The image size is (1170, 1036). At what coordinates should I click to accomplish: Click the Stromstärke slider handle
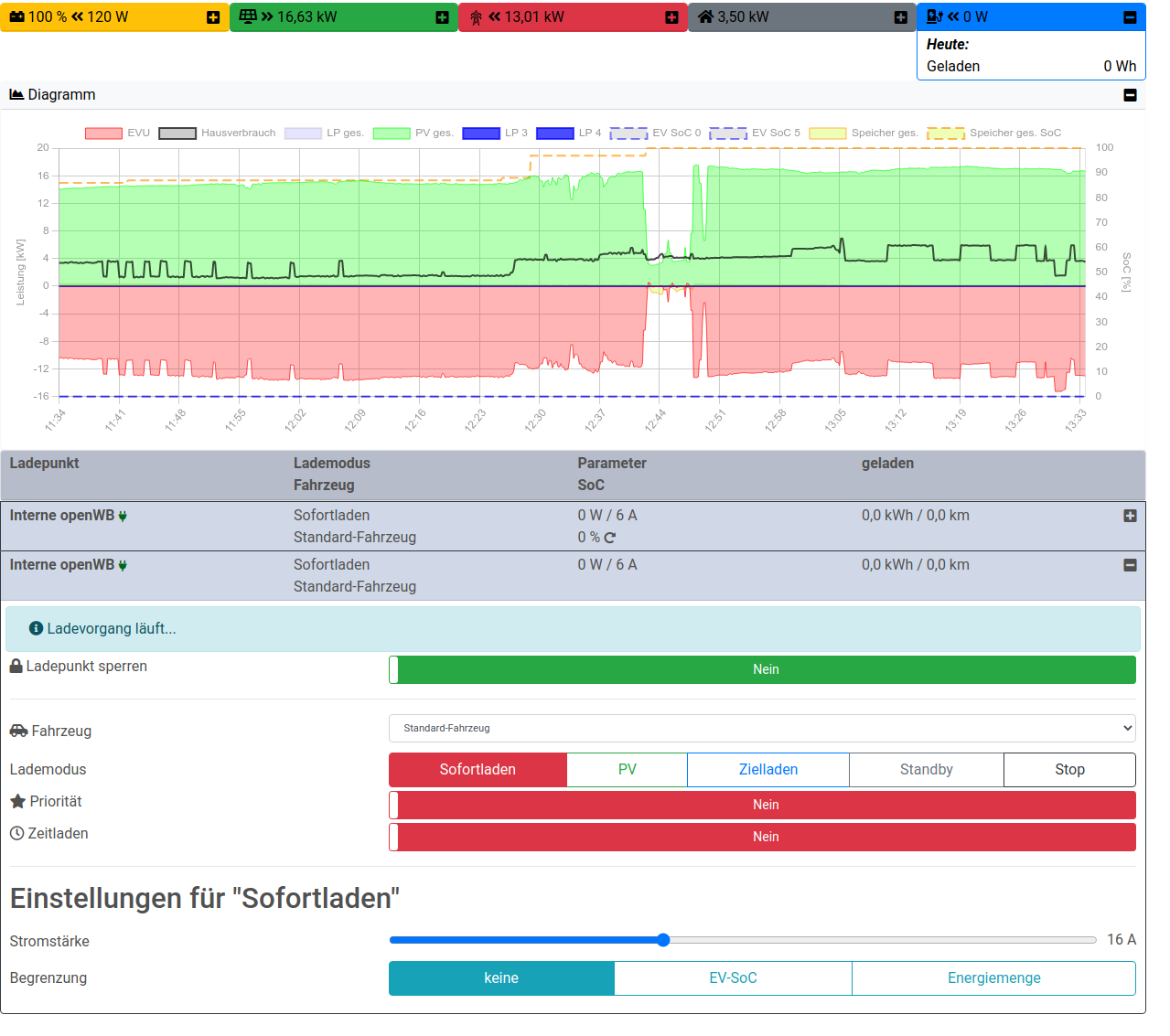663,940
